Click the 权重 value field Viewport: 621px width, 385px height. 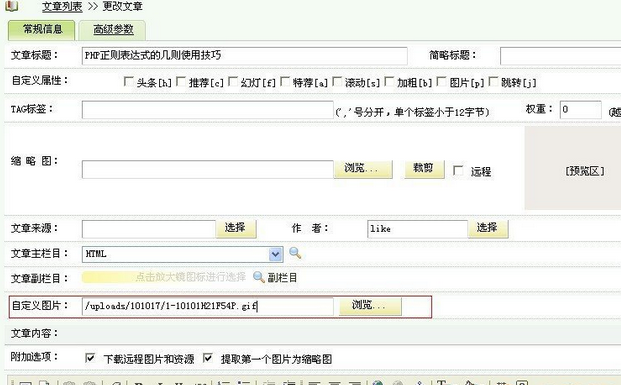click(x=581, y=110)
